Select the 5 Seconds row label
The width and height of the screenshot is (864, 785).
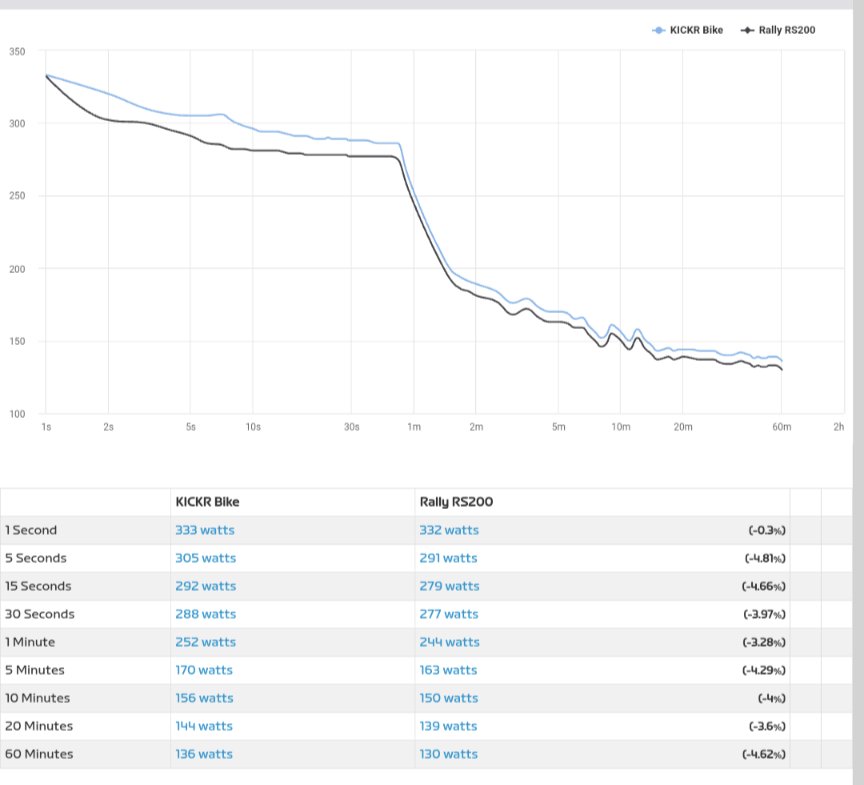pyautogui.click(x=36, y=558)
